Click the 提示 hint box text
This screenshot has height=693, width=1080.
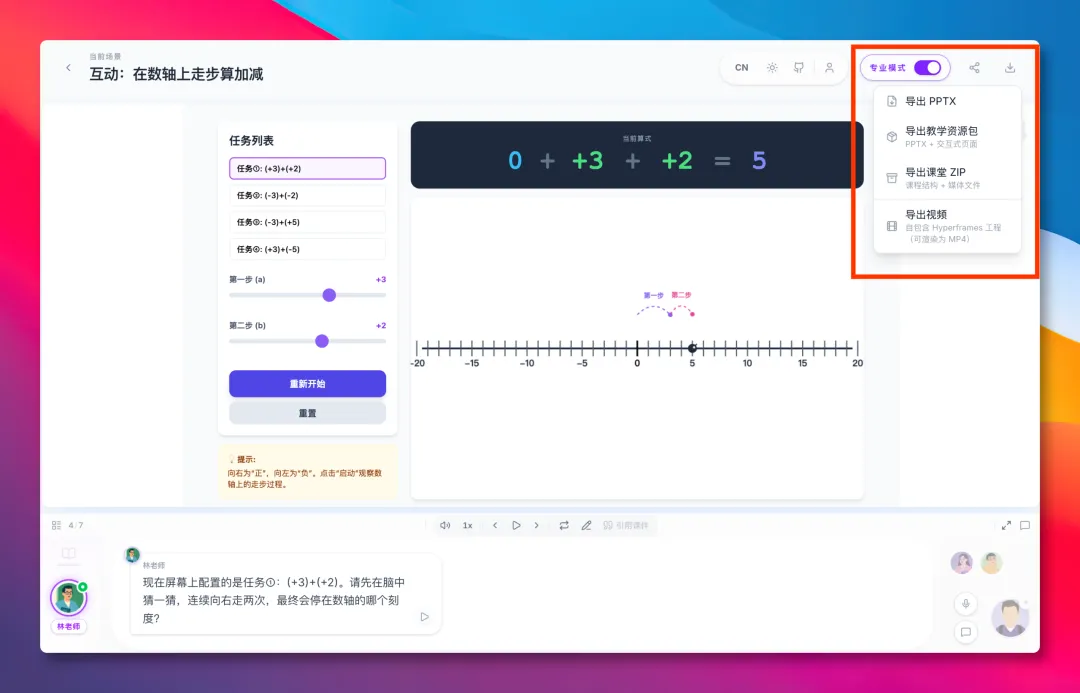pyautogui.click(x=307, y=472)
